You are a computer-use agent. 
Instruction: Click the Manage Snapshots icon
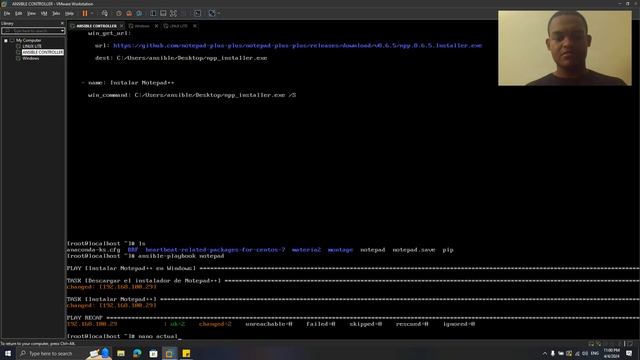[139, 13]
